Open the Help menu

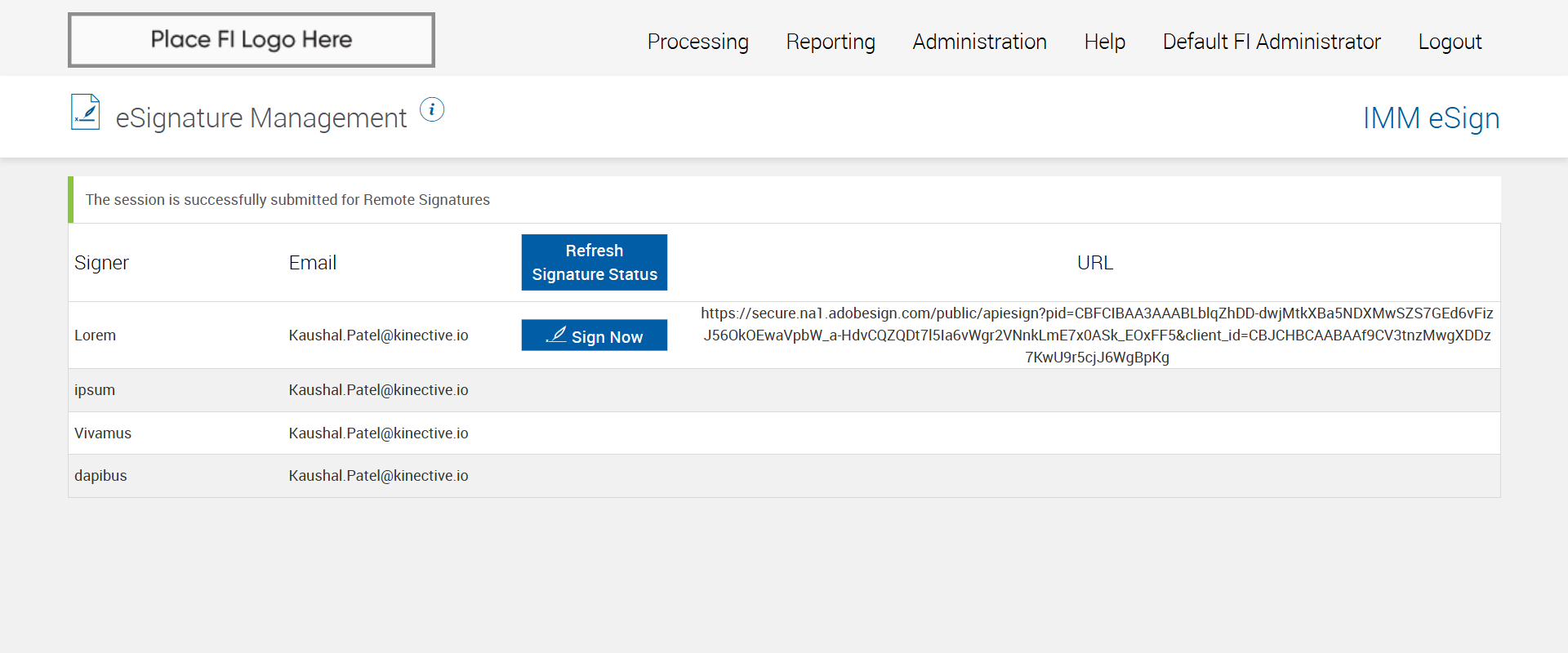[x=1104, y=42]
